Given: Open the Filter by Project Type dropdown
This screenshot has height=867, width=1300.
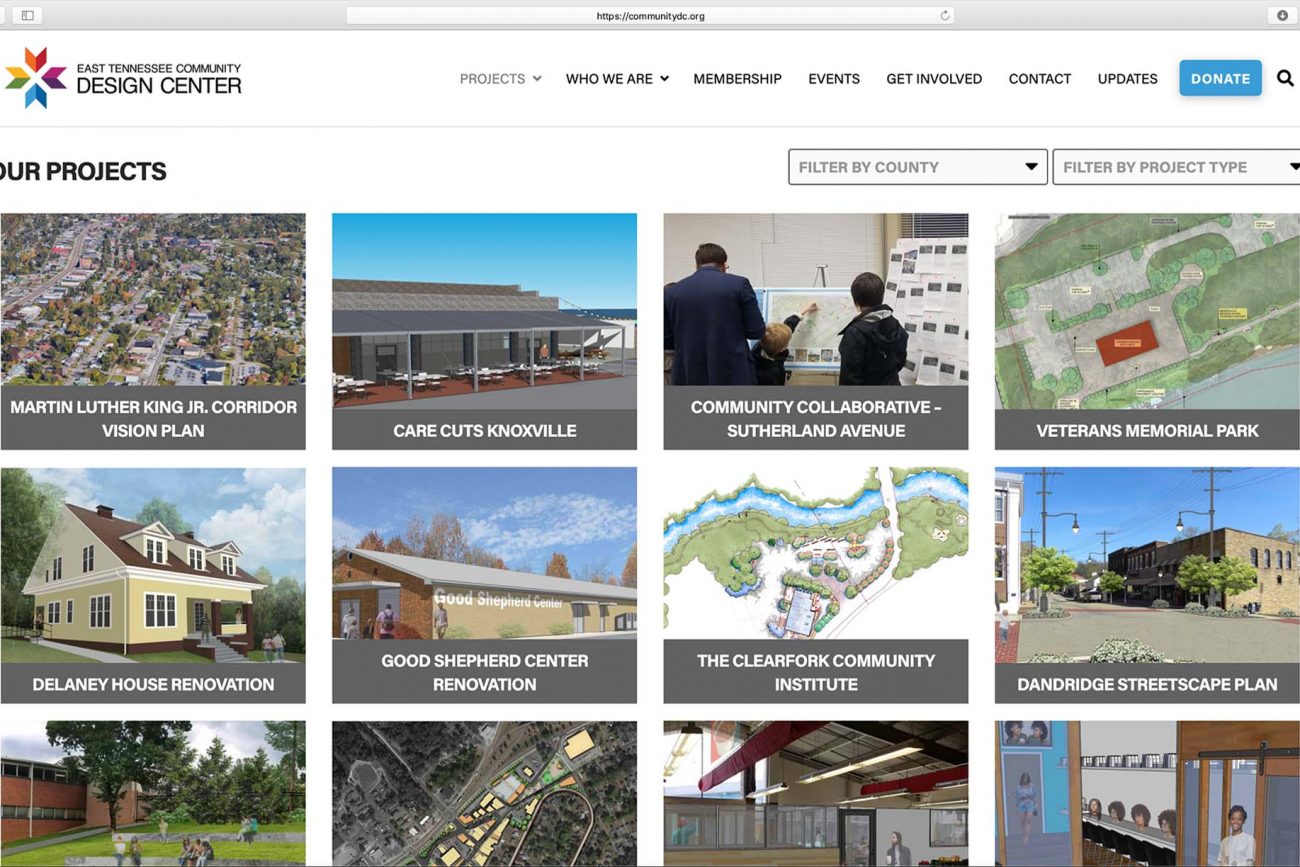Looking at the screenshot, I should pos(1177,167).
